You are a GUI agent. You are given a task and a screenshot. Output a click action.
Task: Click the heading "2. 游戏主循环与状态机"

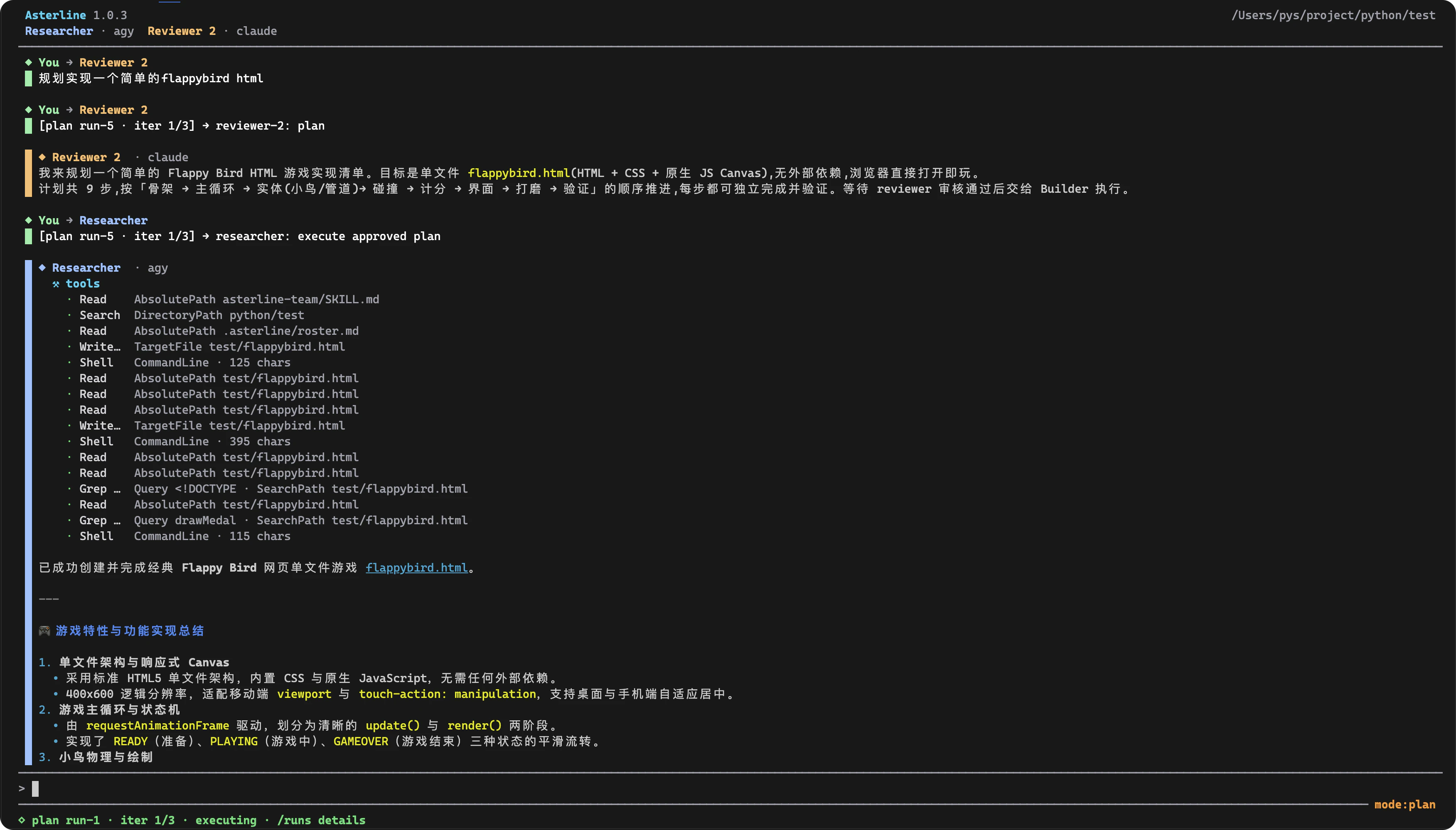point(109,710)
